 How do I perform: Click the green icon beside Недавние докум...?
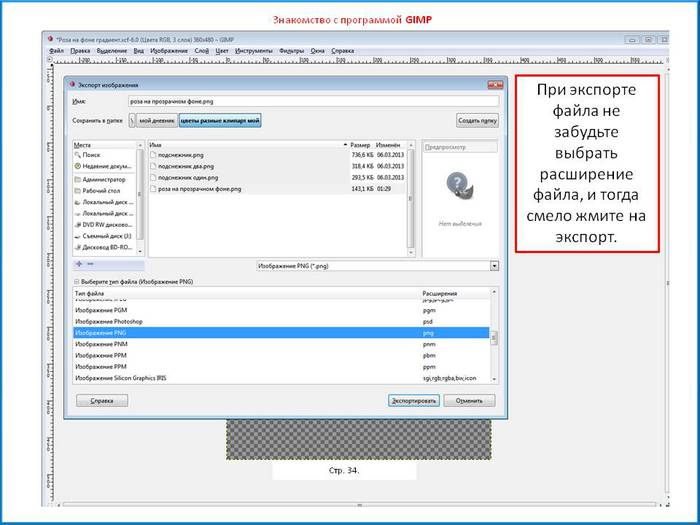coord(78,166)
